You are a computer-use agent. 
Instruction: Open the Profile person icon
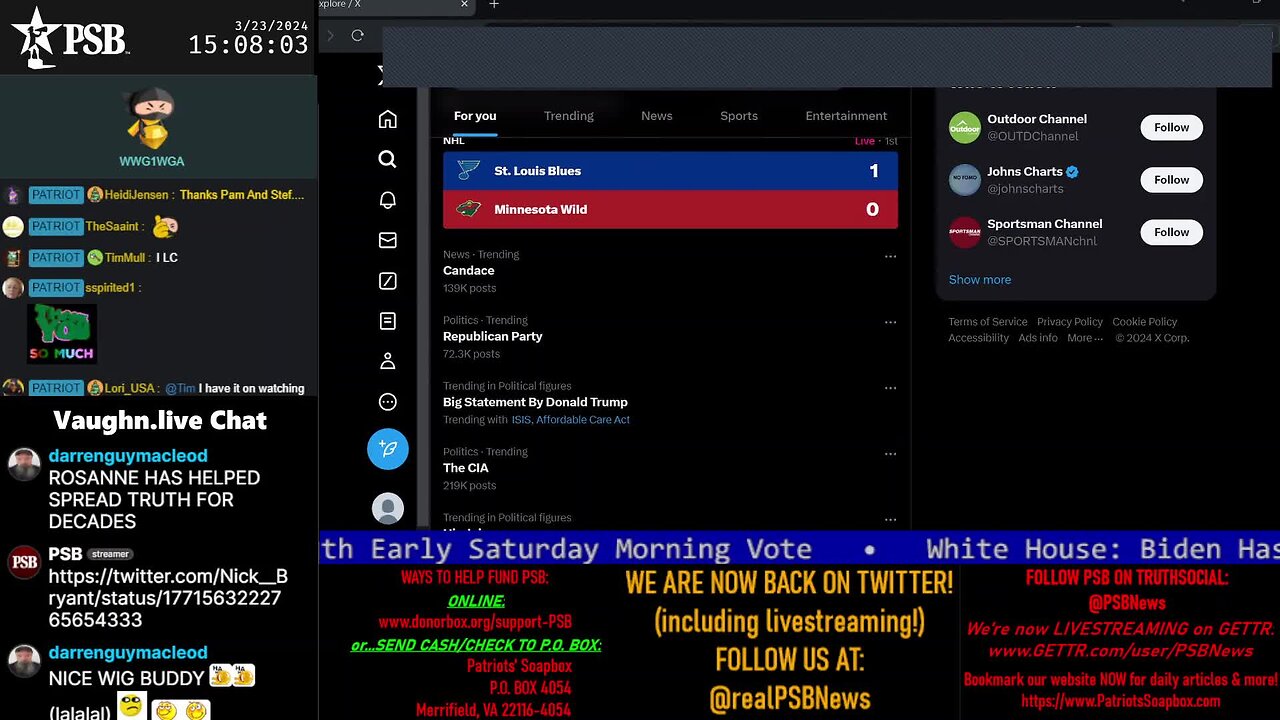(388, 361)
